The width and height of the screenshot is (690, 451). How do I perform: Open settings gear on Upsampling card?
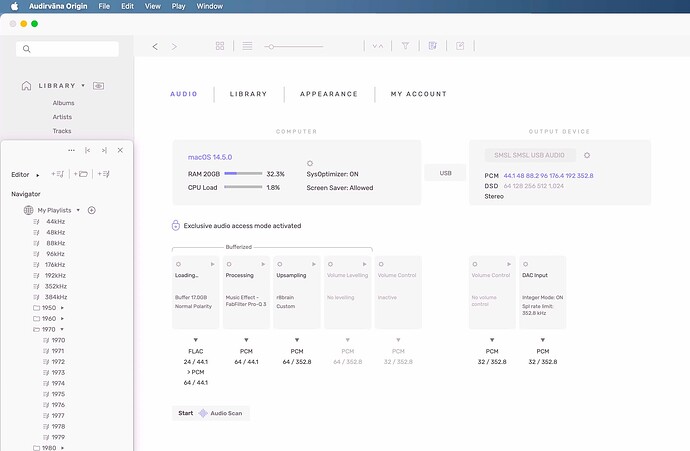280,264
